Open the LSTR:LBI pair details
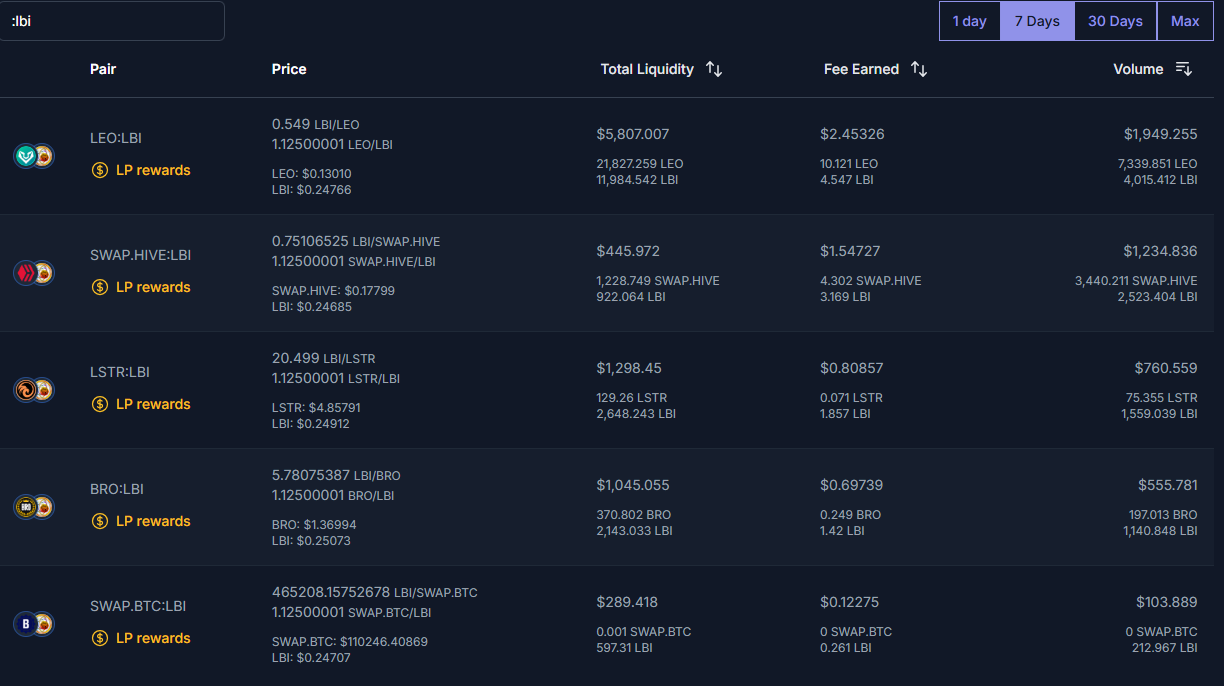1224x686 pixels. 119,372
